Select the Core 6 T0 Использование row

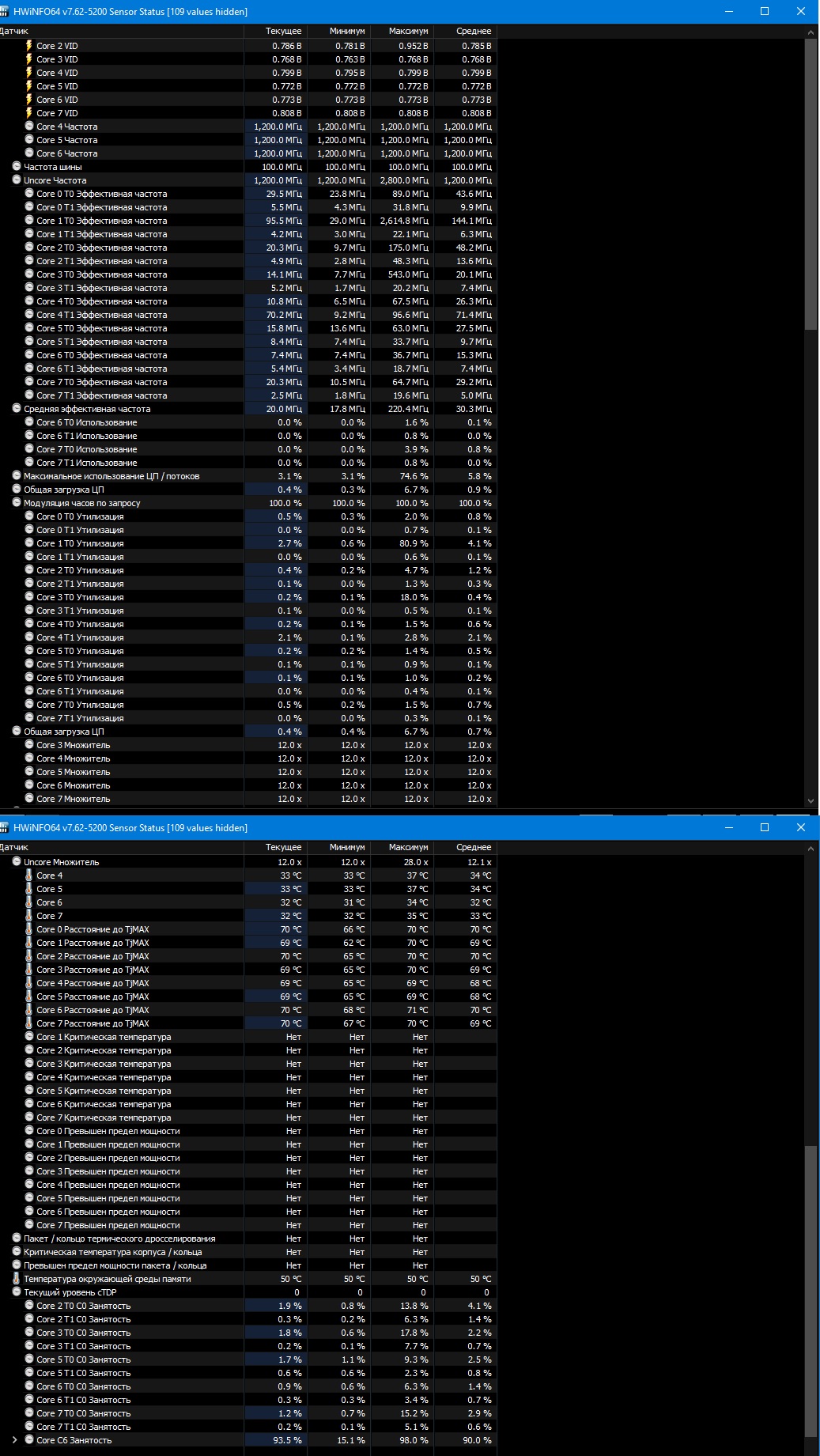tap(248, 422)
